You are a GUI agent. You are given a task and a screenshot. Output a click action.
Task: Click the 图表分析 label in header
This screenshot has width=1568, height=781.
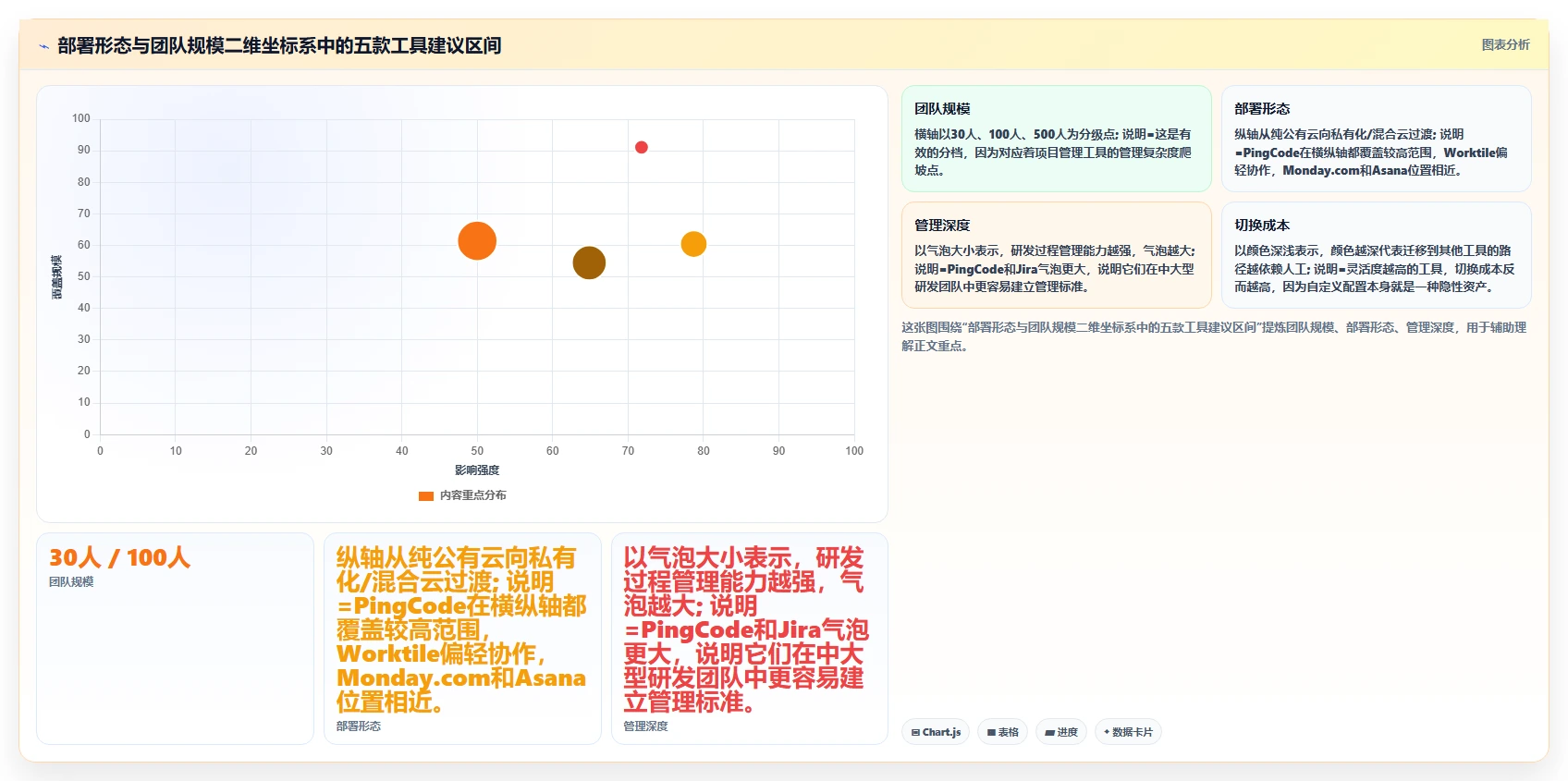(x=1505, y=44)
